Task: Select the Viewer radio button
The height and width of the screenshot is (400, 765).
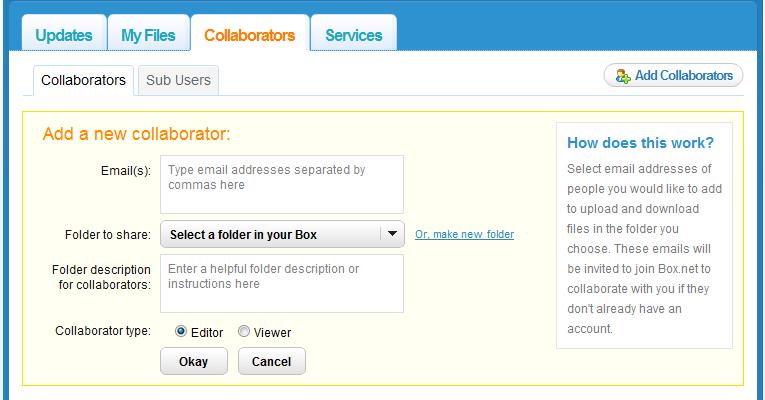Action: 243,331
